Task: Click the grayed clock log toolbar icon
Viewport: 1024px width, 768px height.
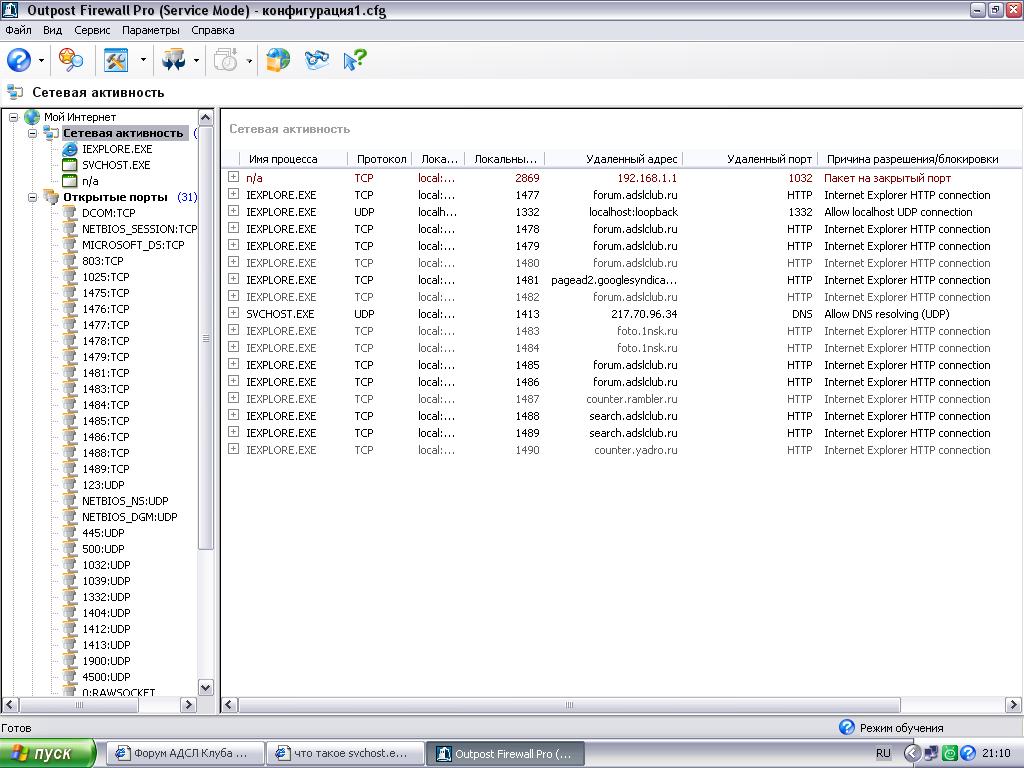Action: coord(226,60)
